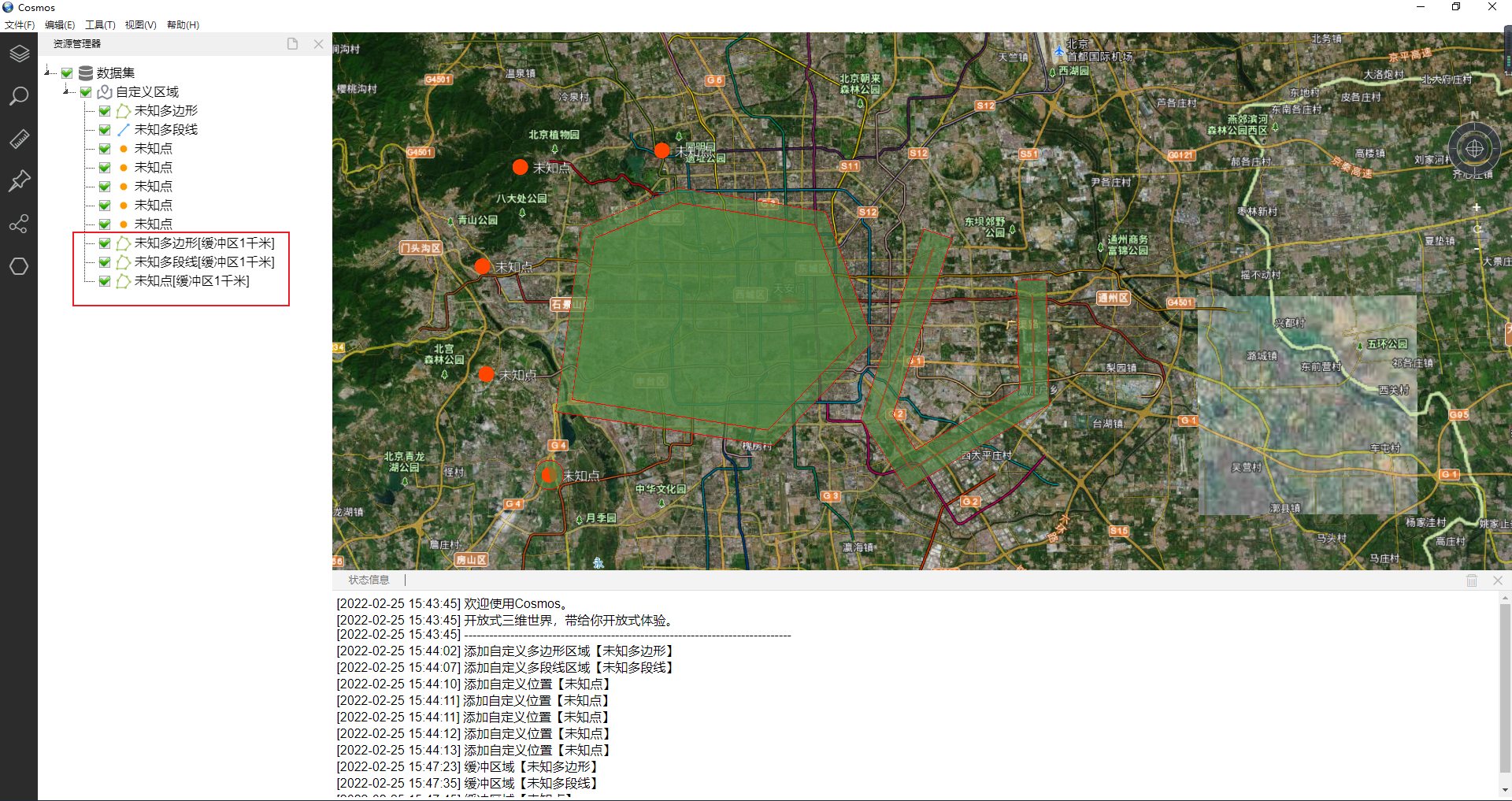Click the 未知多边形 polygon icon
This screenshot has width=1512, height=801.
point(124,111)
